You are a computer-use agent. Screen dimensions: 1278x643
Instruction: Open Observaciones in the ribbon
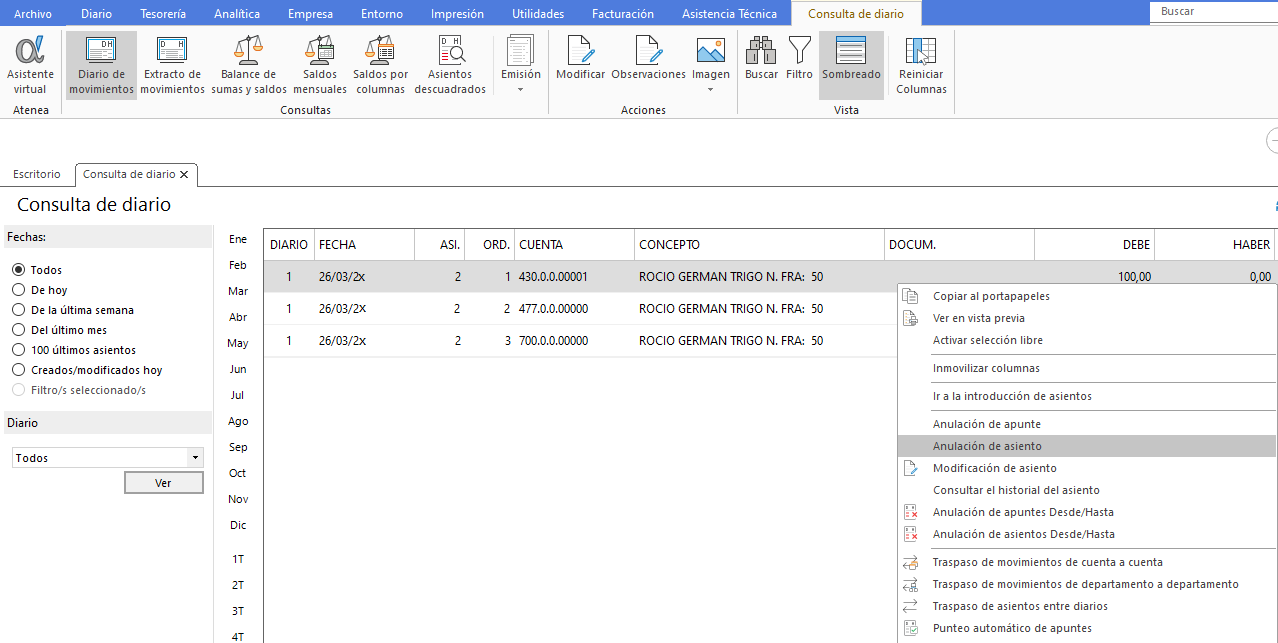pyautogui.click(x=649, y=60)
